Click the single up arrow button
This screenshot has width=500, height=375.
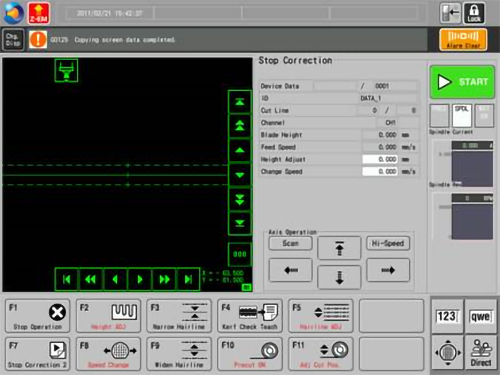click(240, 150)
